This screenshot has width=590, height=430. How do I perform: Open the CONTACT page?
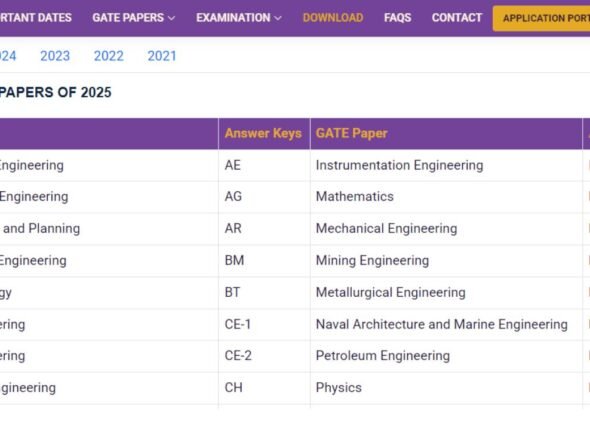pos(457,18)
